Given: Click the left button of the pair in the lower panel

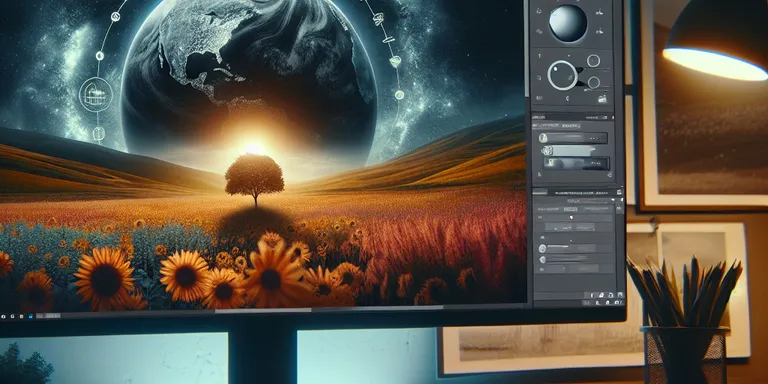Looking at the screenshot, I should [x=559, y=228].
